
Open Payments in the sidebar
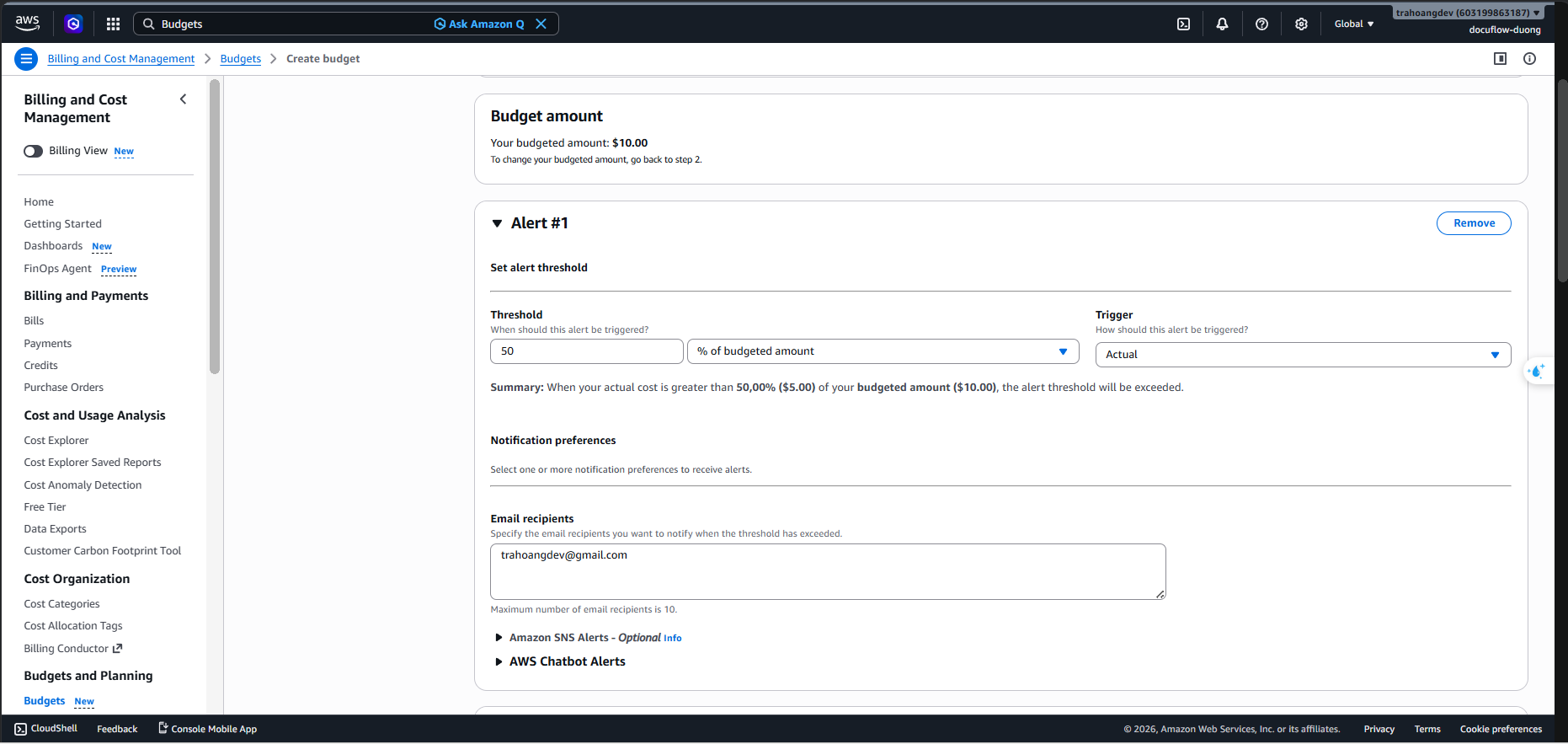[48, 344]
